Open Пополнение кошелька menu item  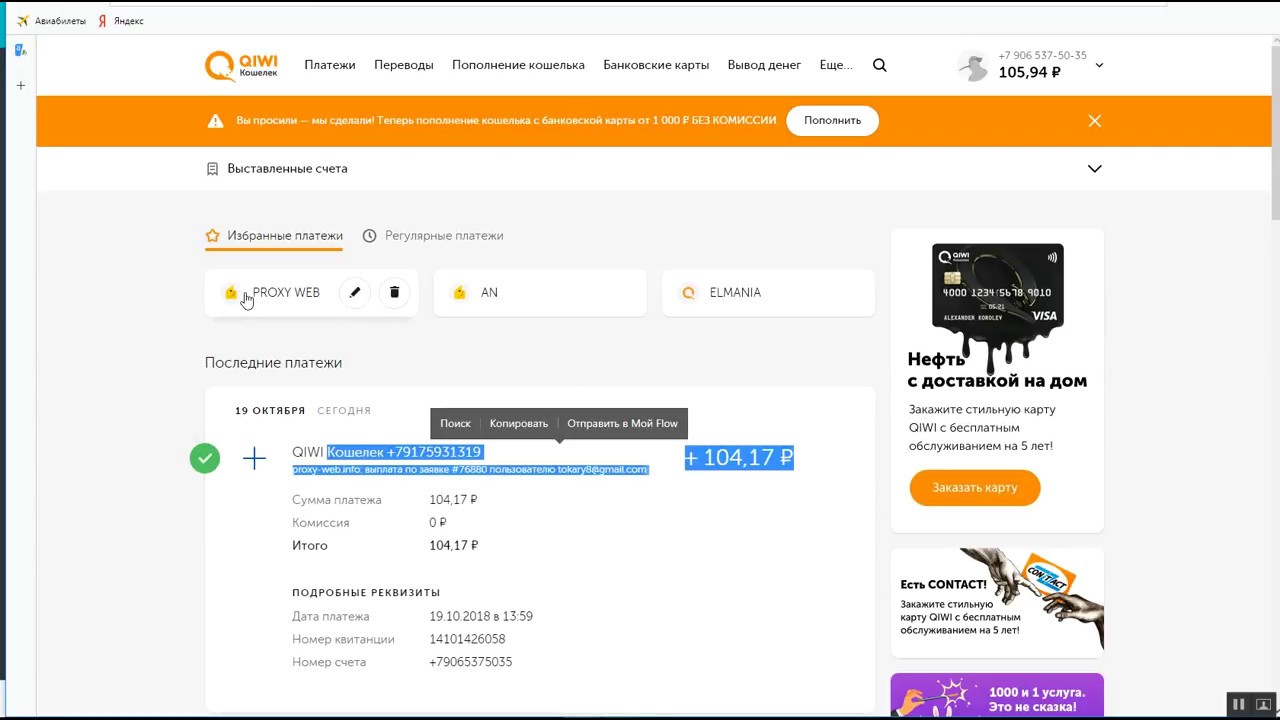click(518, 65)
